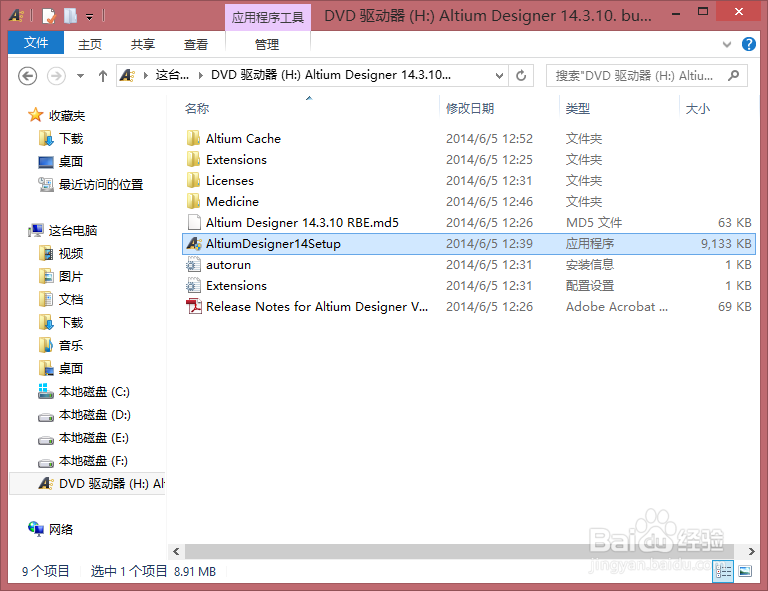Open 最近访问的位置 in navigation pane
Viewport: 768px width, 591px height.
pyautogui.click(x=100, y=185)
